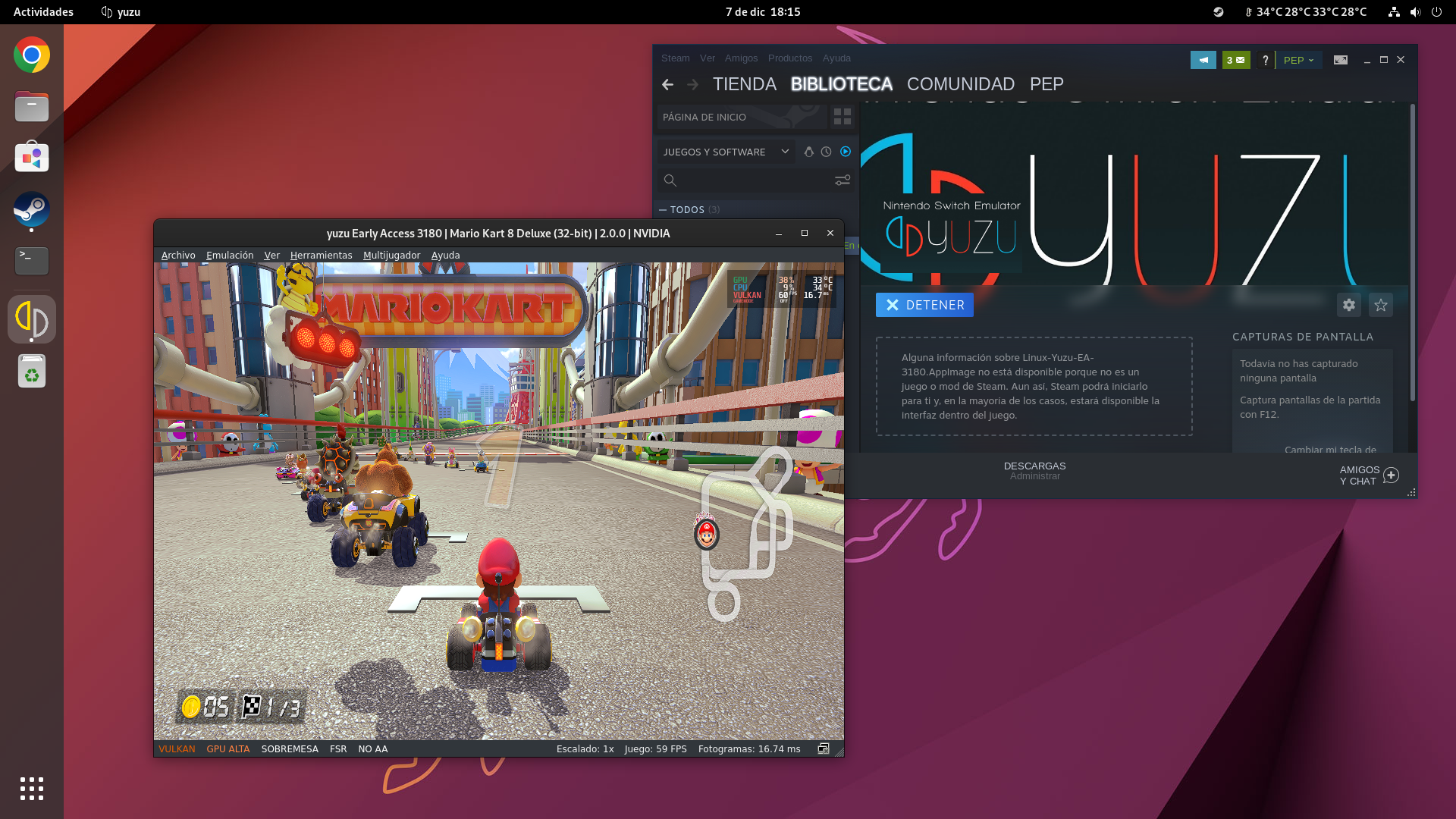Screen dimensions: 1456x819
Task: Open the Steam Big Picture mode icon
Action: point(1340,60)
